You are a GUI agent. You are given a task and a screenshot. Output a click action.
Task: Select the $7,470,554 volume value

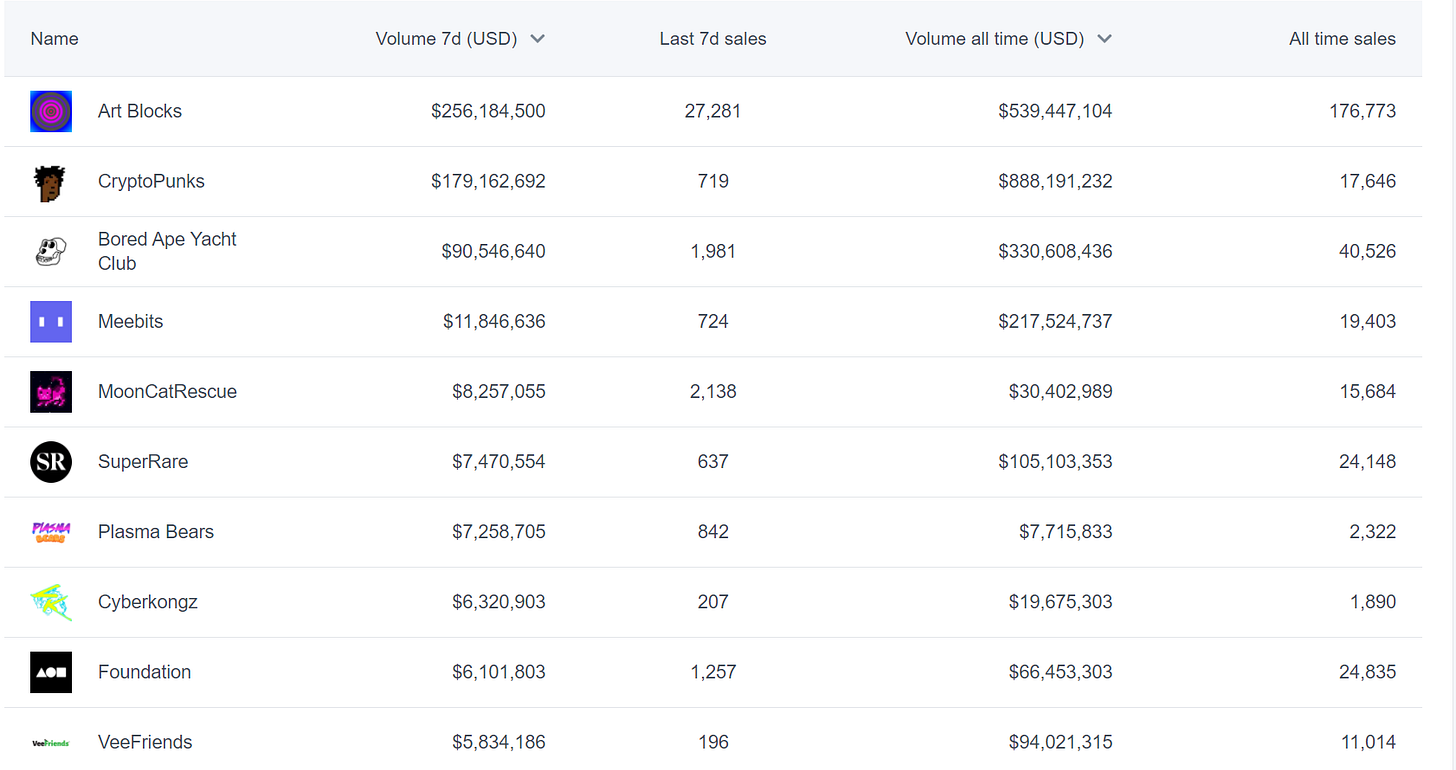tap(499, 461)
